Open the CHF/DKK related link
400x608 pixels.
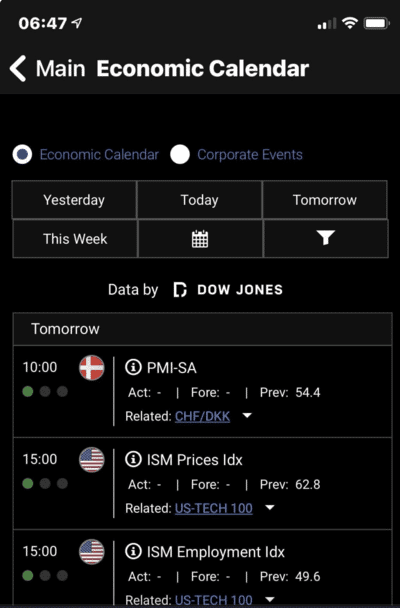(x=202, y=416)
